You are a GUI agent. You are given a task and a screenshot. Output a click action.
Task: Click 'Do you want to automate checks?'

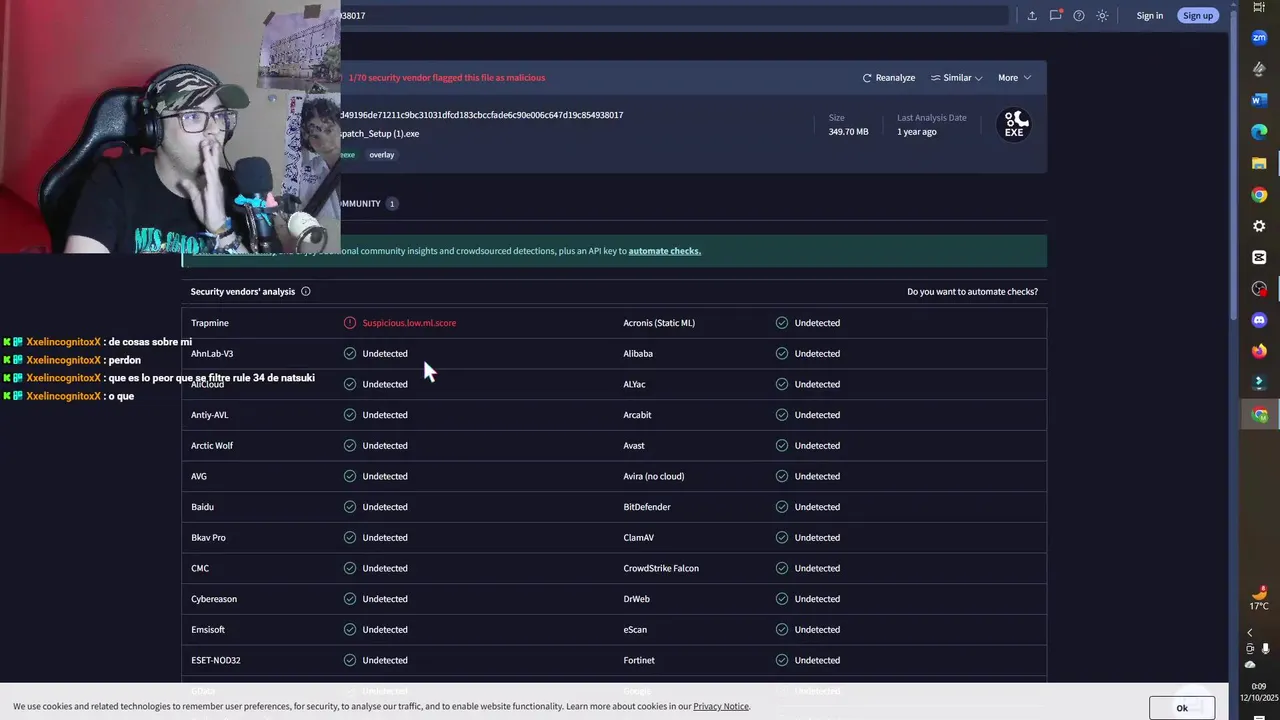[972, 292]
